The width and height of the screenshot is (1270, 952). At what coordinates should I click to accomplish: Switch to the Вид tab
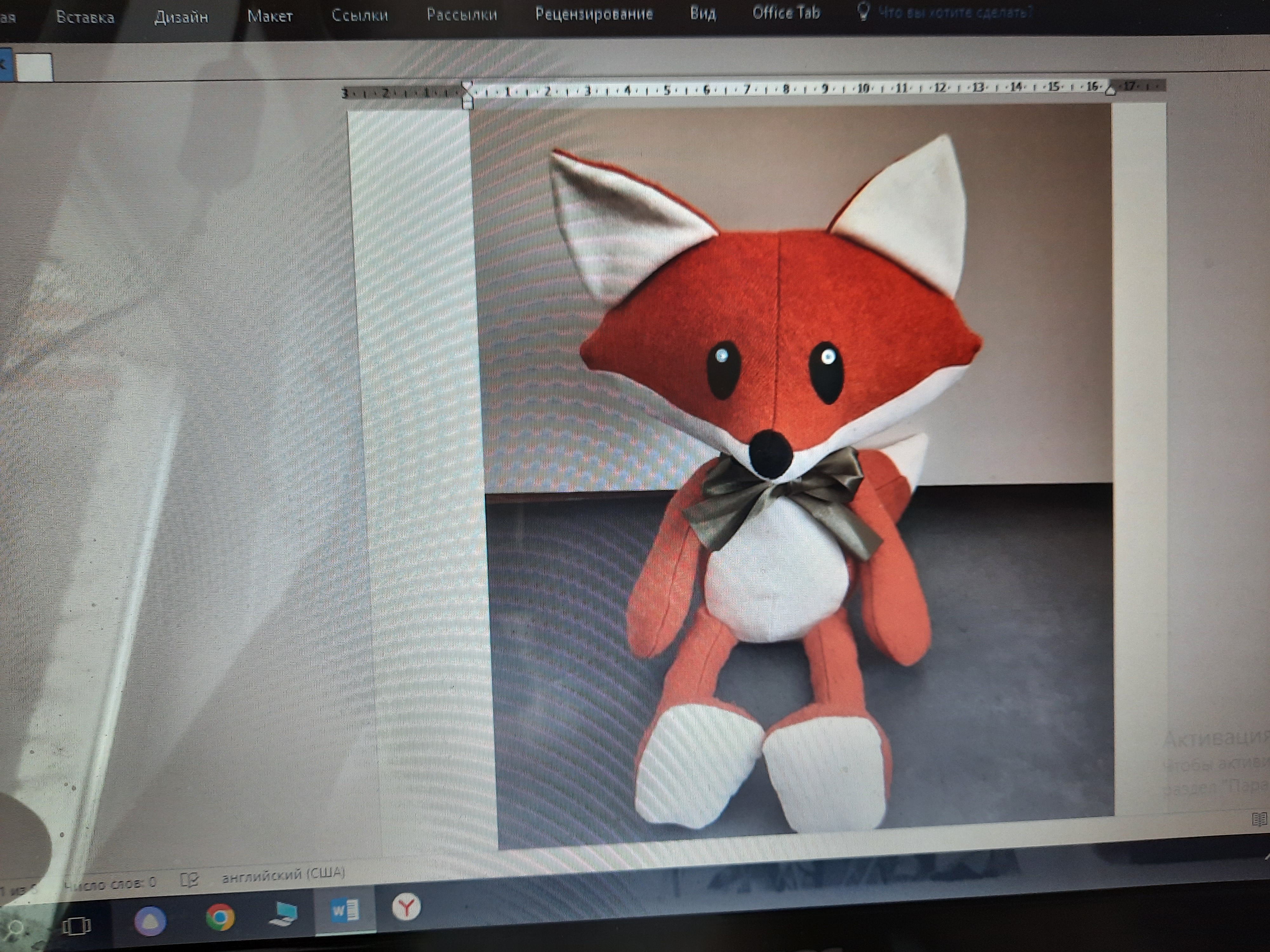click(703, 13)
